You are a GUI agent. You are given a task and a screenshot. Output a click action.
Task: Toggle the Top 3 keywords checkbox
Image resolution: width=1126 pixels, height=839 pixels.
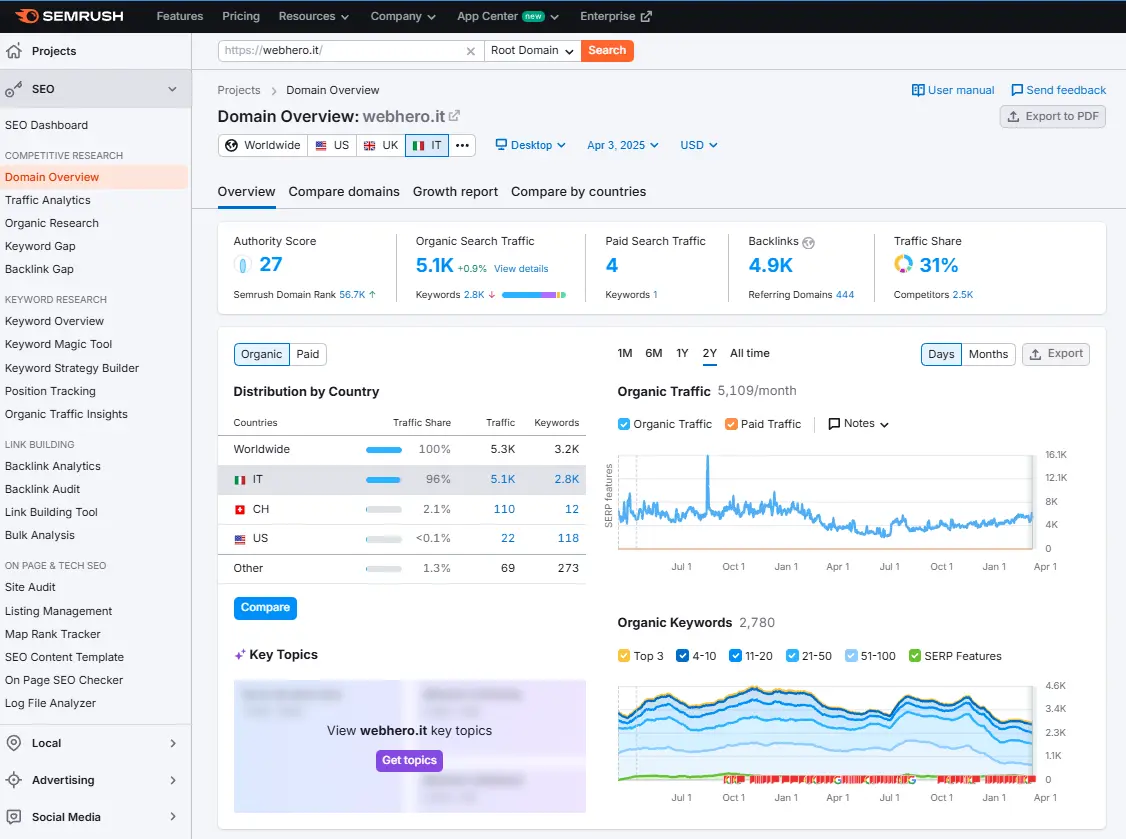[624, 656]
